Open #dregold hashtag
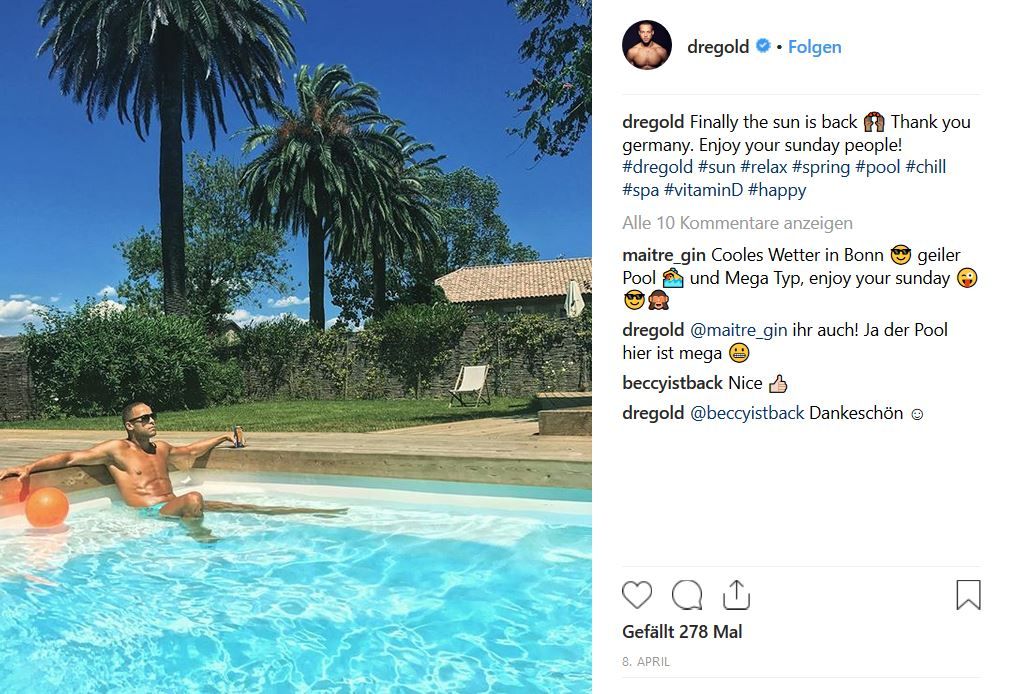The width and height of the screenshot is (1010, 694). (x=657, y=167)
